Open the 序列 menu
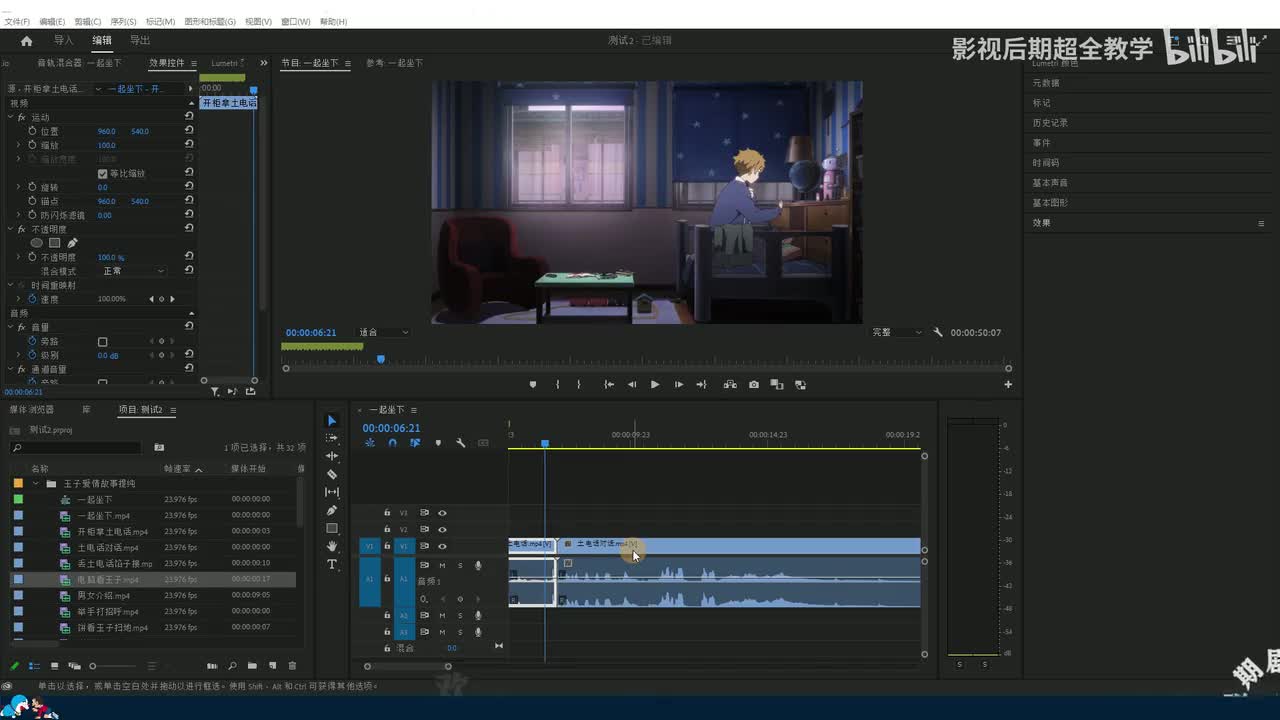The height and width of the screenshot is (720, 1280). pyautogui.click(x=123, y=21)
